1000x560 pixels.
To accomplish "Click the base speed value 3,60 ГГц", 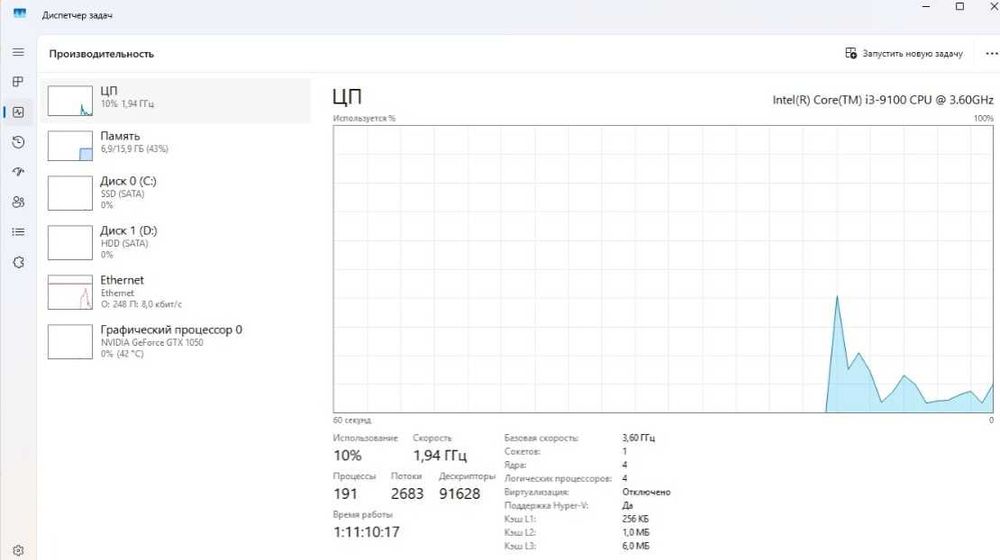I will click(x=638, y=438).
